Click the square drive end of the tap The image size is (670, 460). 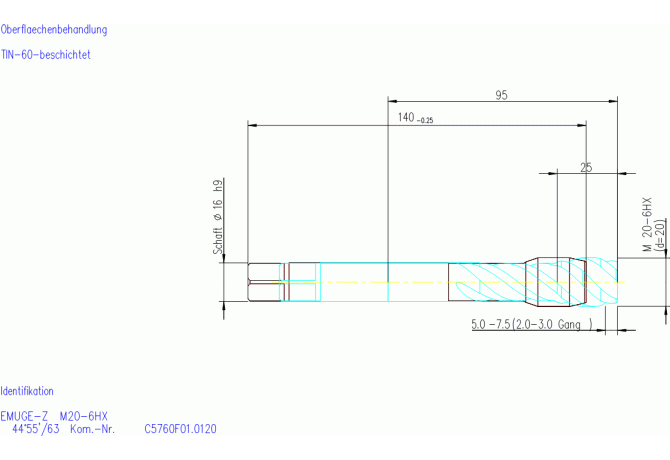pyautogui.click(x=264, y=282)
